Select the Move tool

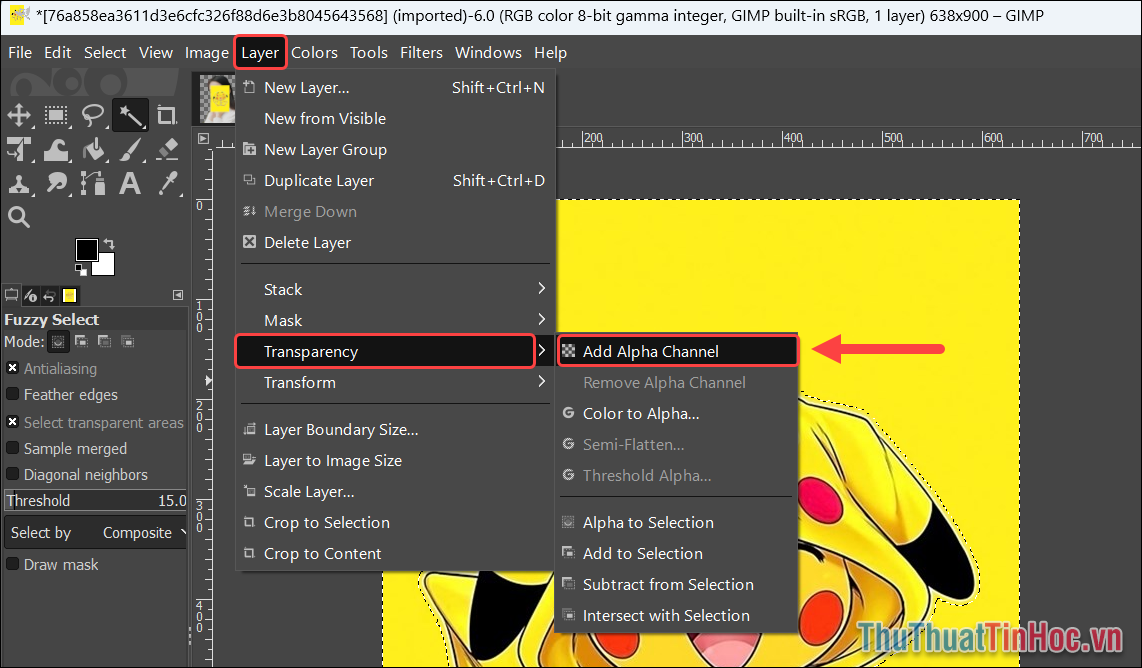(19, 115)
